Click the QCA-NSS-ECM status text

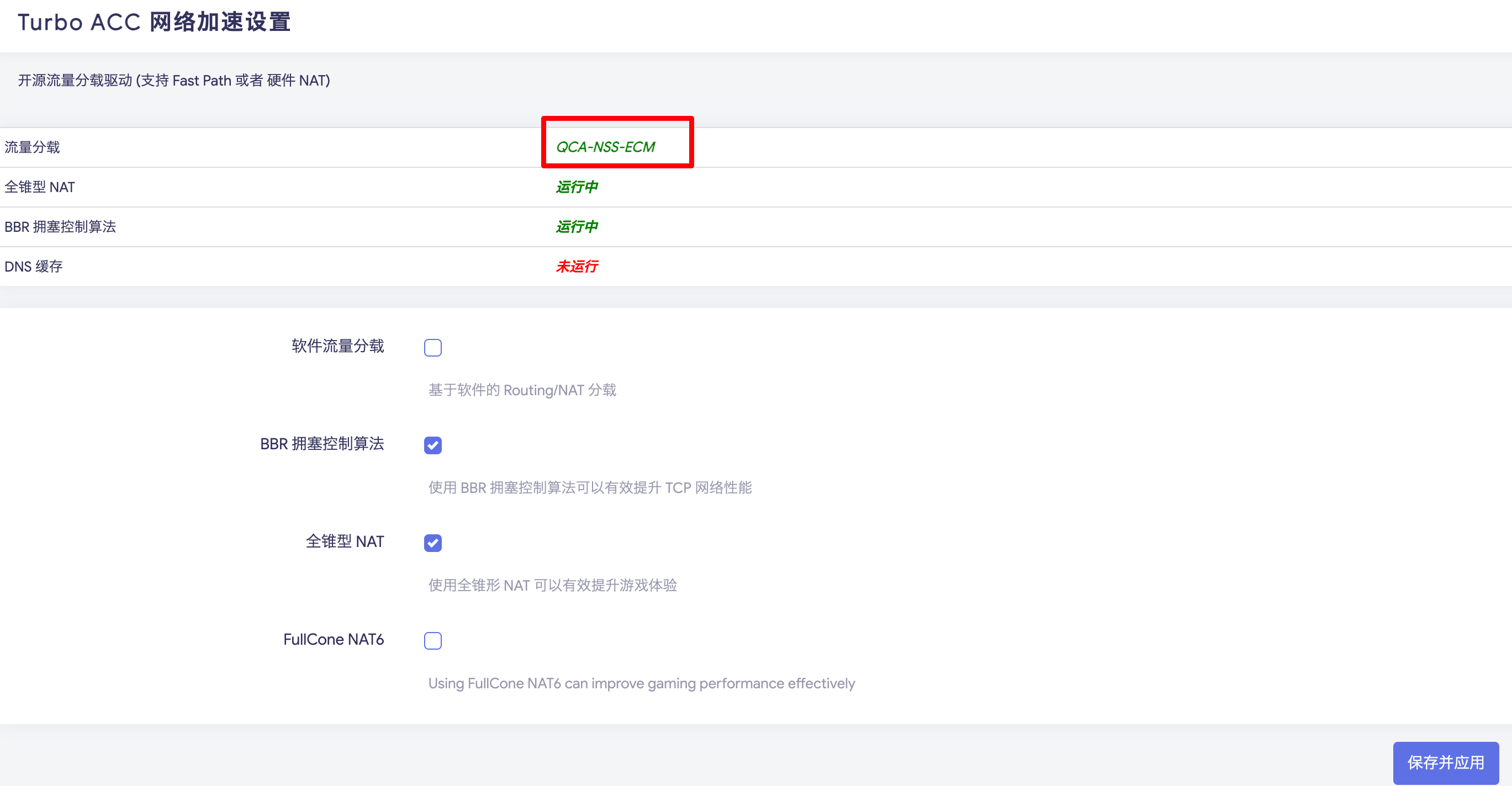[605, 147]
